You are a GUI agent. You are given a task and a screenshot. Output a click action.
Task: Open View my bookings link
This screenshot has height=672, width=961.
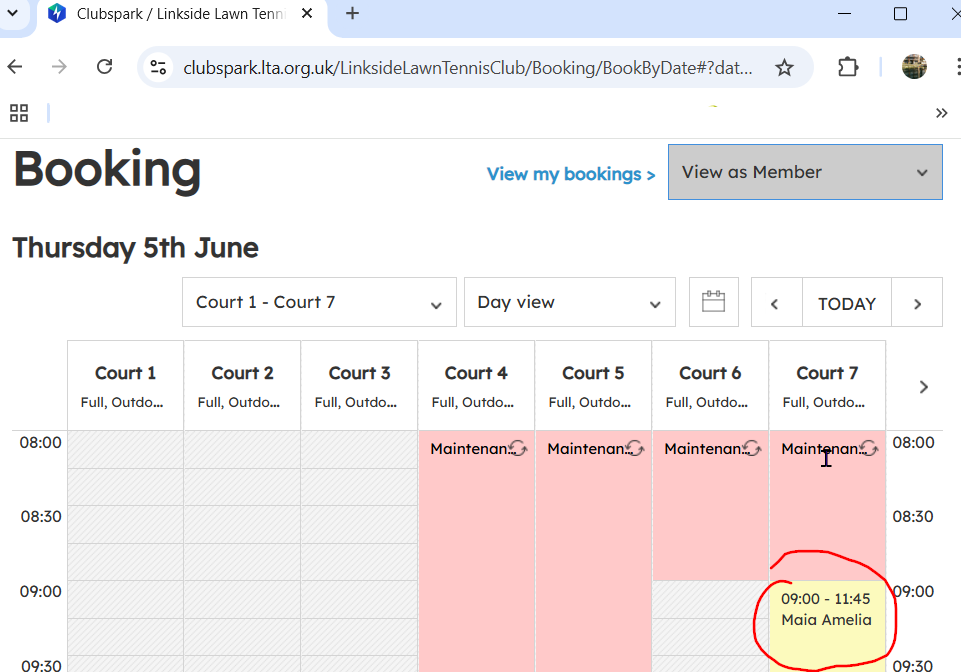click(571, 174)
